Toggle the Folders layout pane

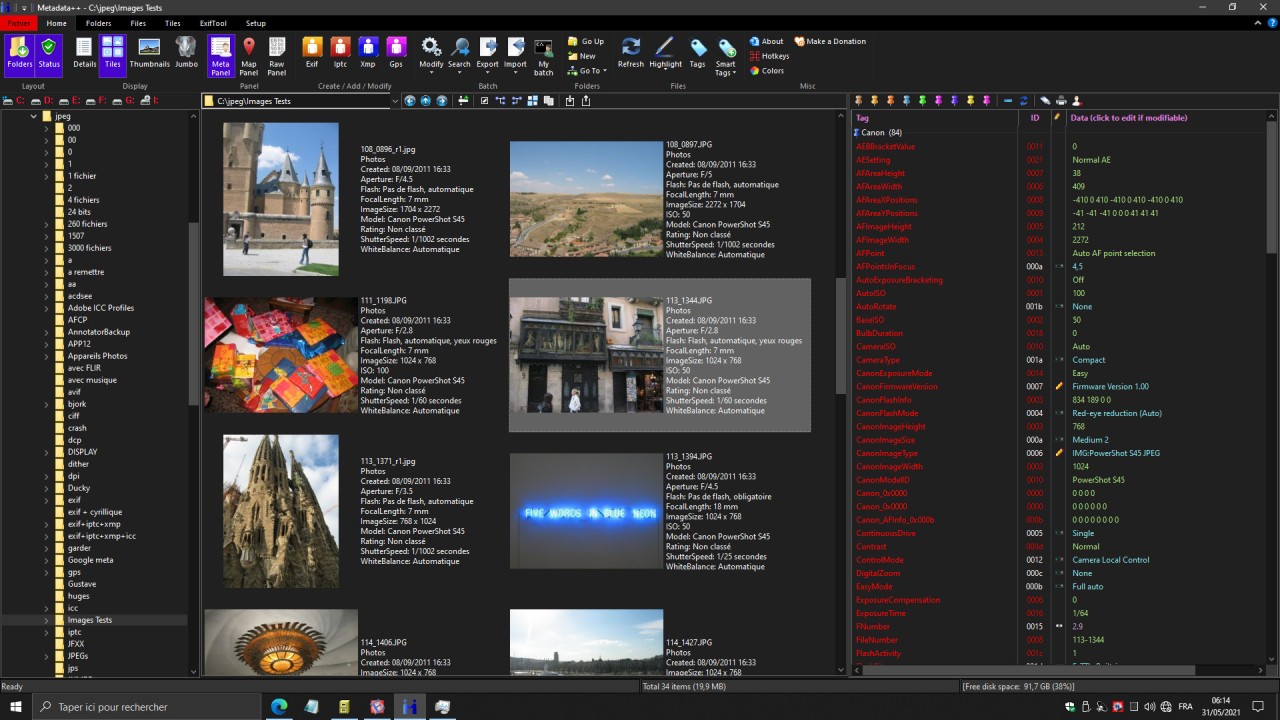(x=20, y=53)
